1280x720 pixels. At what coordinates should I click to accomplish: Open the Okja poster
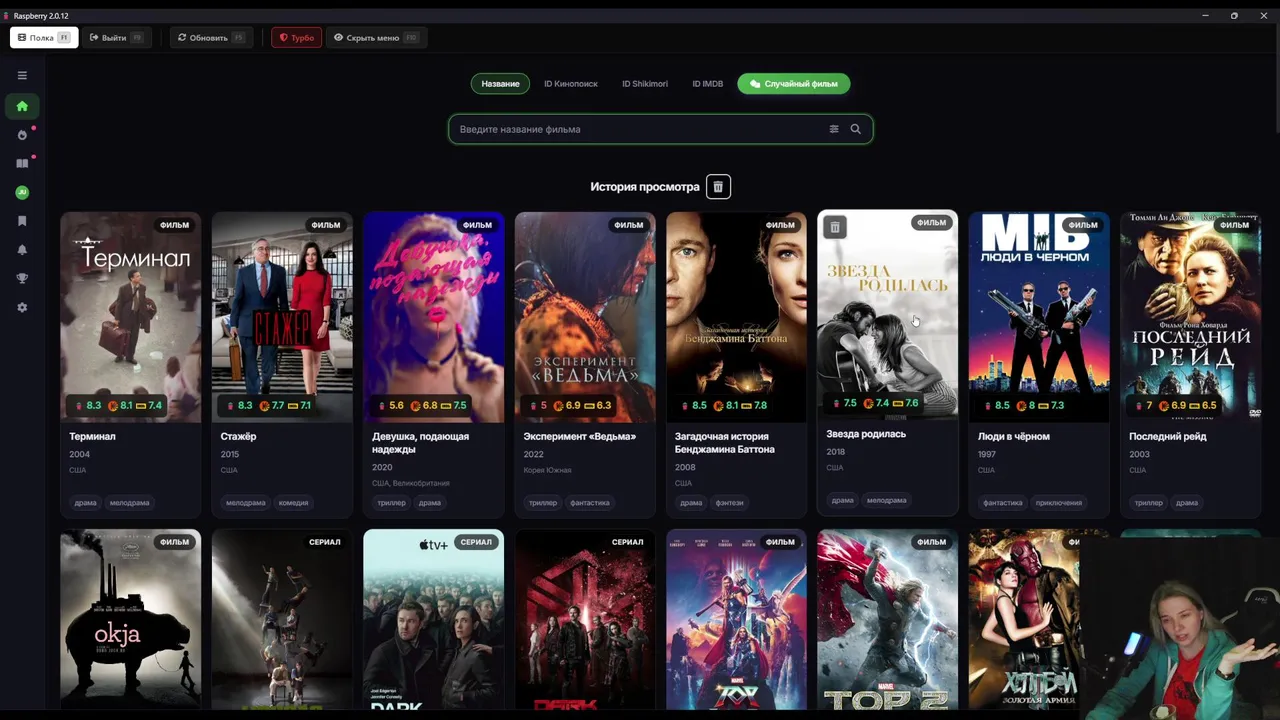click(130, 619)
